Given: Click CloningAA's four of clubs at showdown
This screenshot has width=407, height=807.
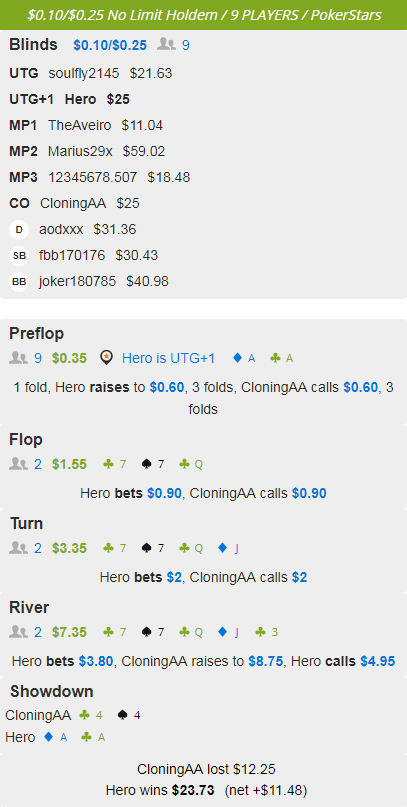Looking at the screenshot, I should pyautogui.click(x=91, y=715).
